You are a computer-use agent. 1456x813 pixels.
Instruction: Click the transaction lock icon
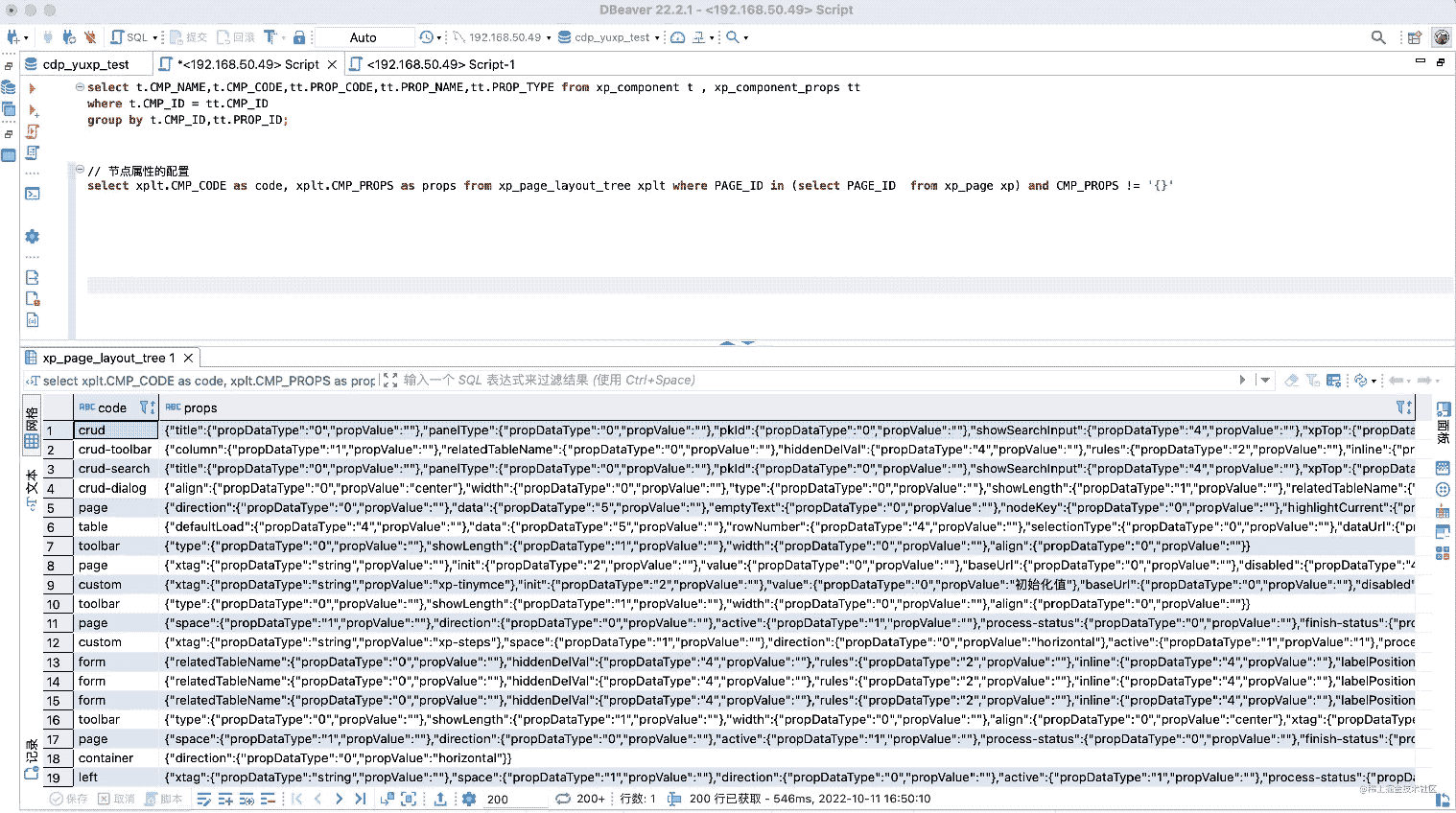click(x=299, y=37)
